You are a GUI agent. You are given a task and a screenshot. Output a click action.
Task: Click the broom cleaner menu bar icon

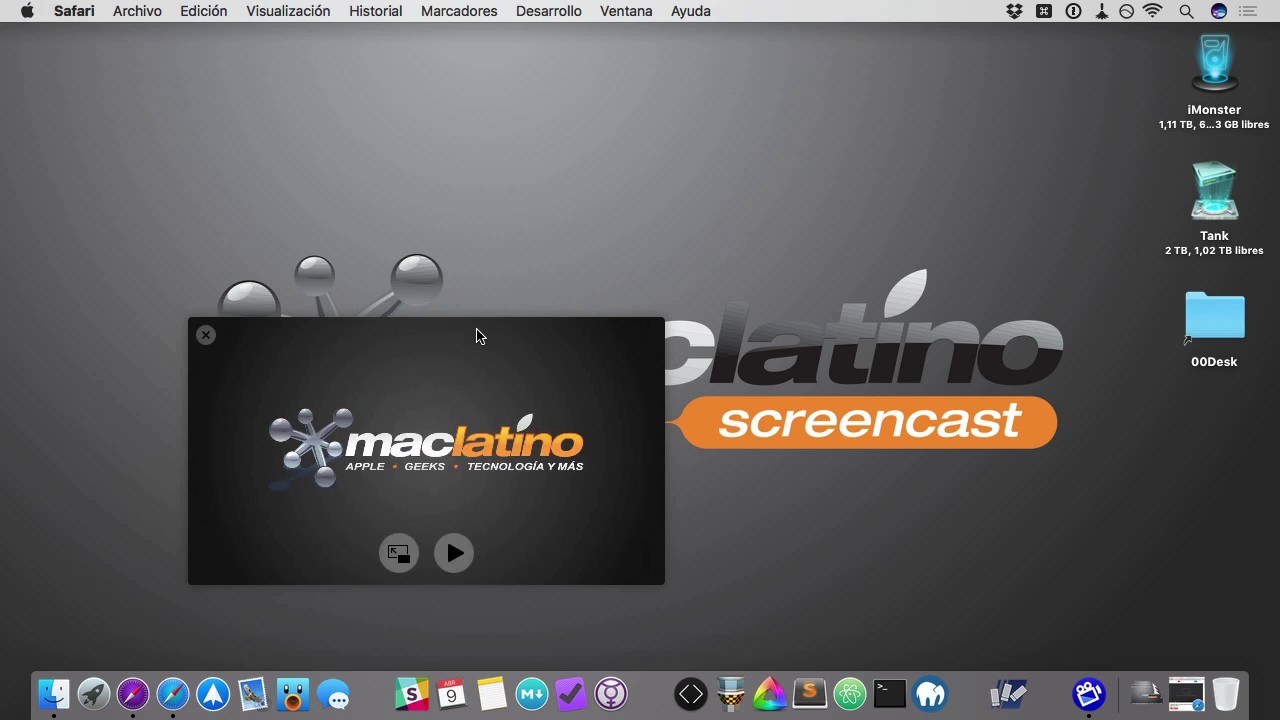[1101, 11]
